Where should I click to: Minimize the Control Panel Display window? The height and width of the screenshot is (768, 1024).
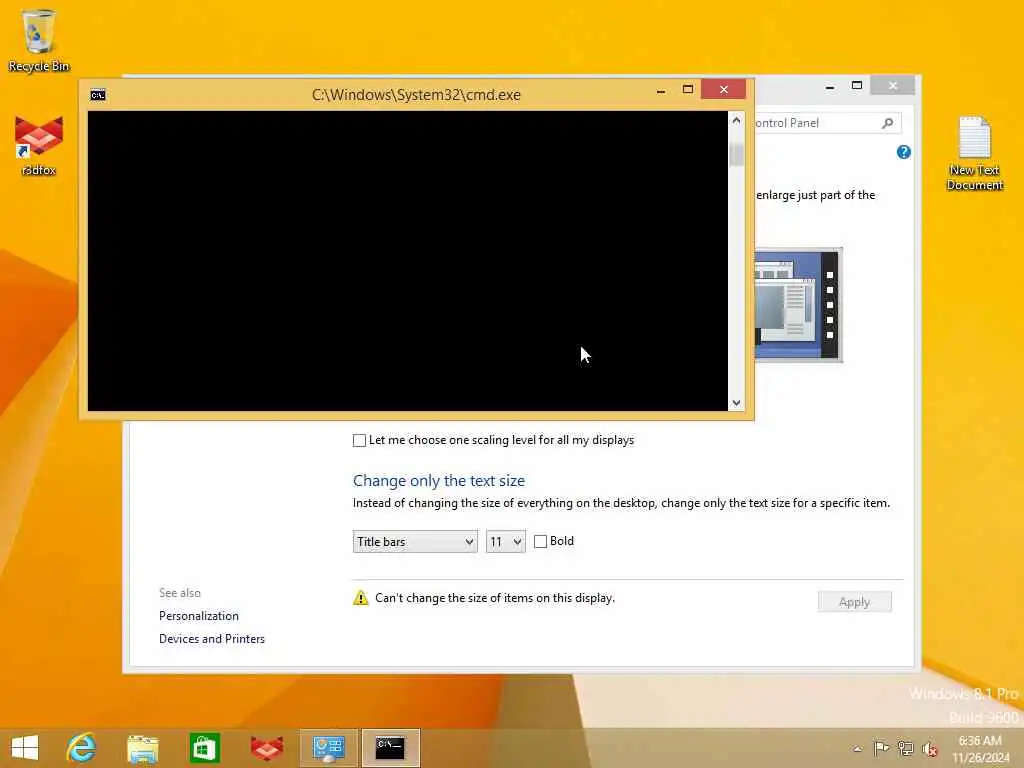click(829, 86)
